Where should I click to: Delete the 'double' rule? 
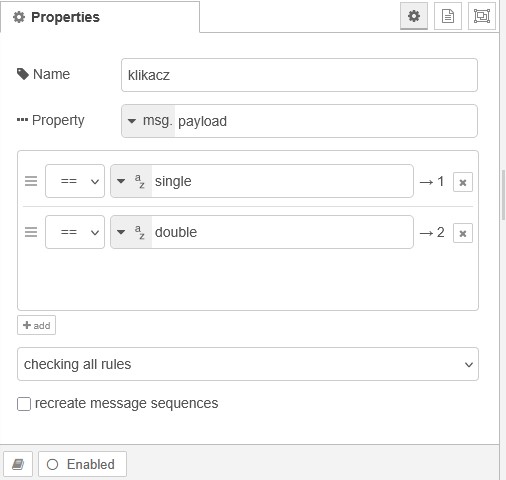463,233
